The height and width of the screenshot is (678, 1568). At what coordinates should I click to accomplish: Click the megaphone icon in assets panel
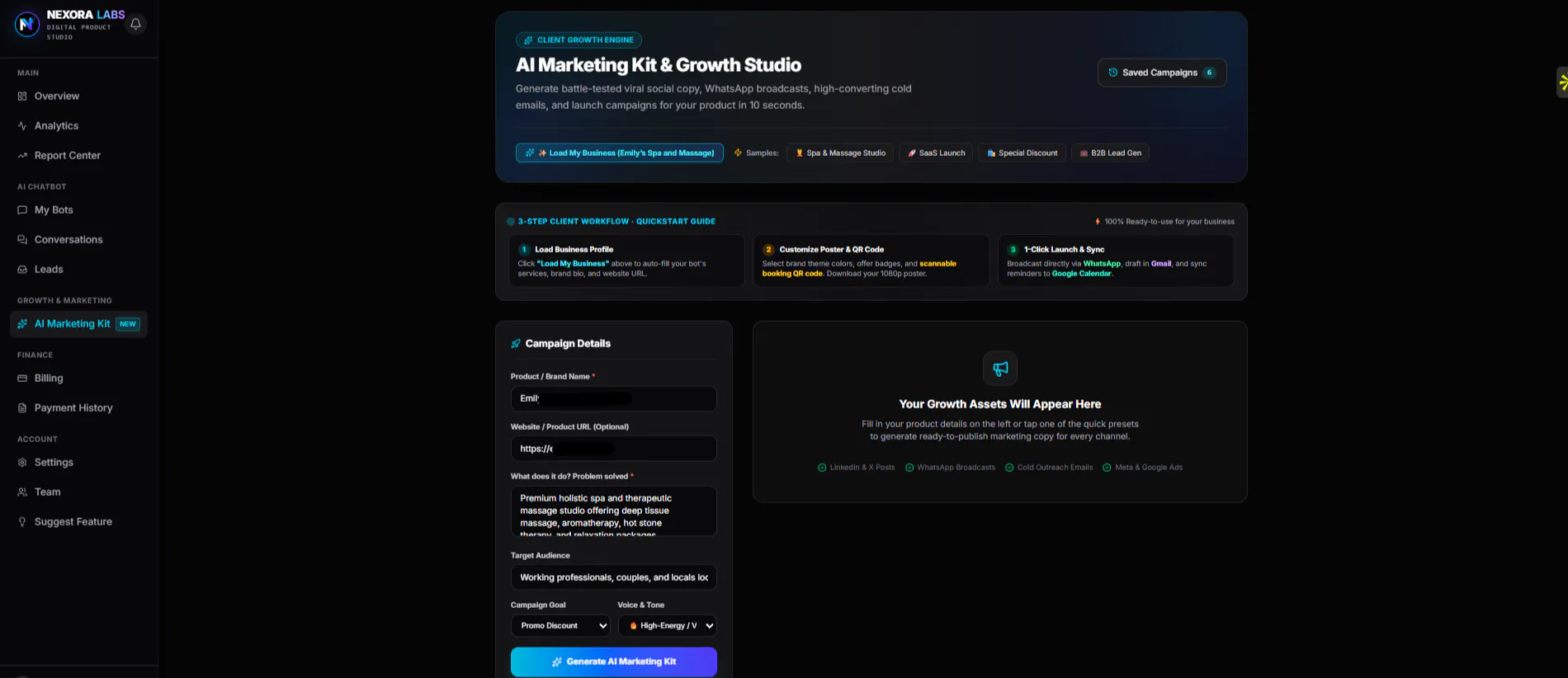click(1000, 369)
